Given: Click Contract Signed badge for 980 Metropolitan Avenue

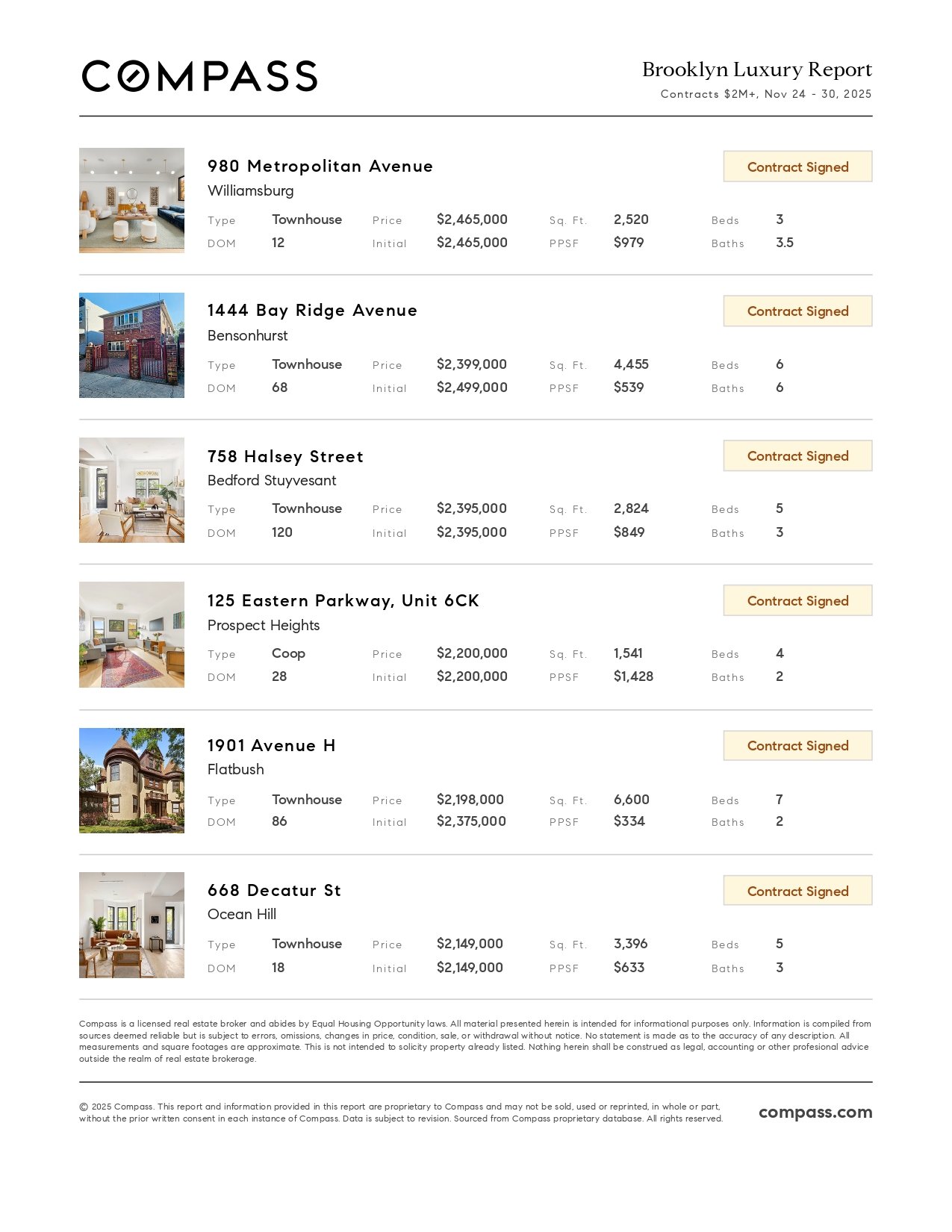Looking at the screenshot, I should point(797,167).
